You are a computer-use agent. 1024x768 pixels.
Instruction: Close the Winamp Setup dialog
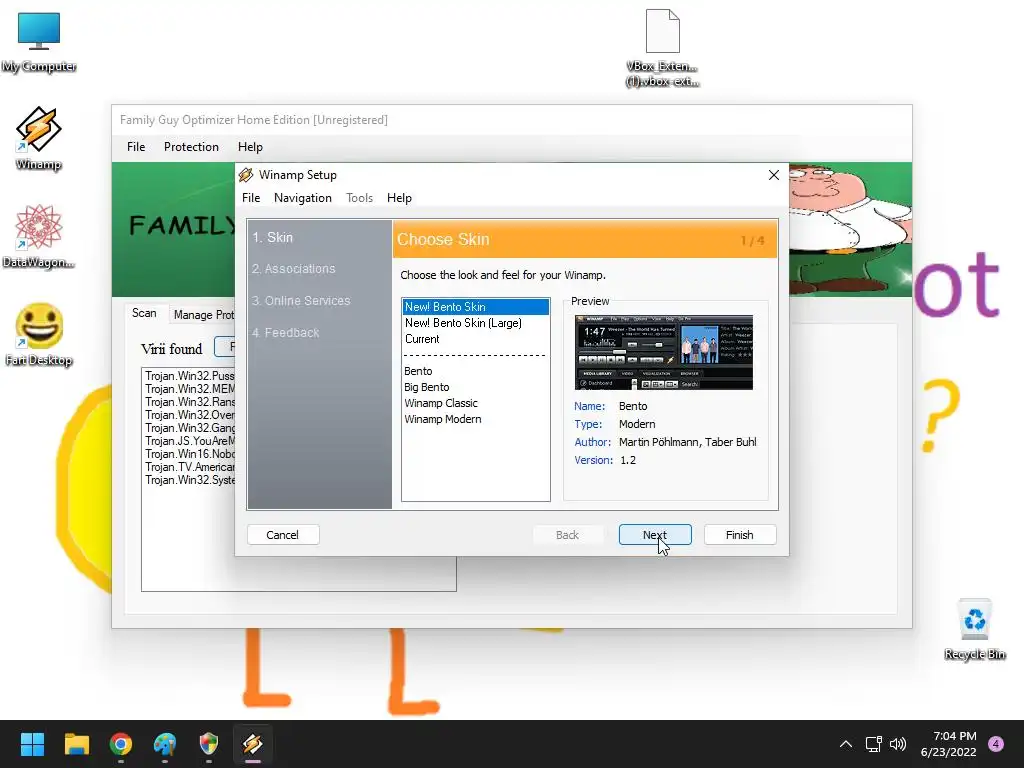coord(774,175)
